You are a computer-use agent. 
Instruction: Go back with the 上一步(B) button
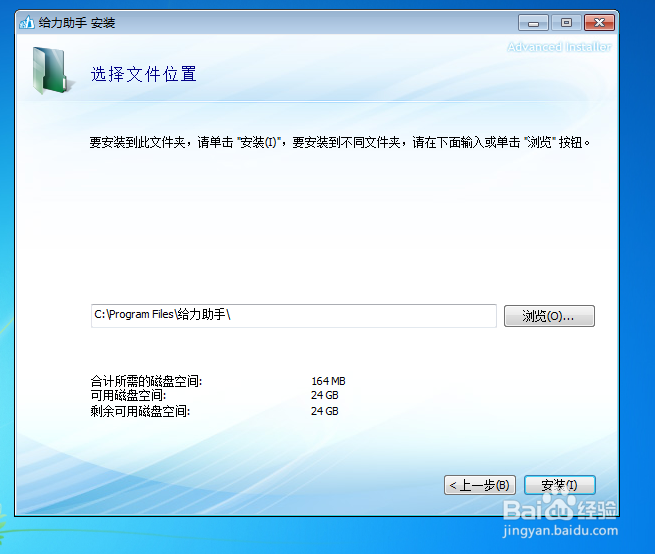click(x=480, y=485)
